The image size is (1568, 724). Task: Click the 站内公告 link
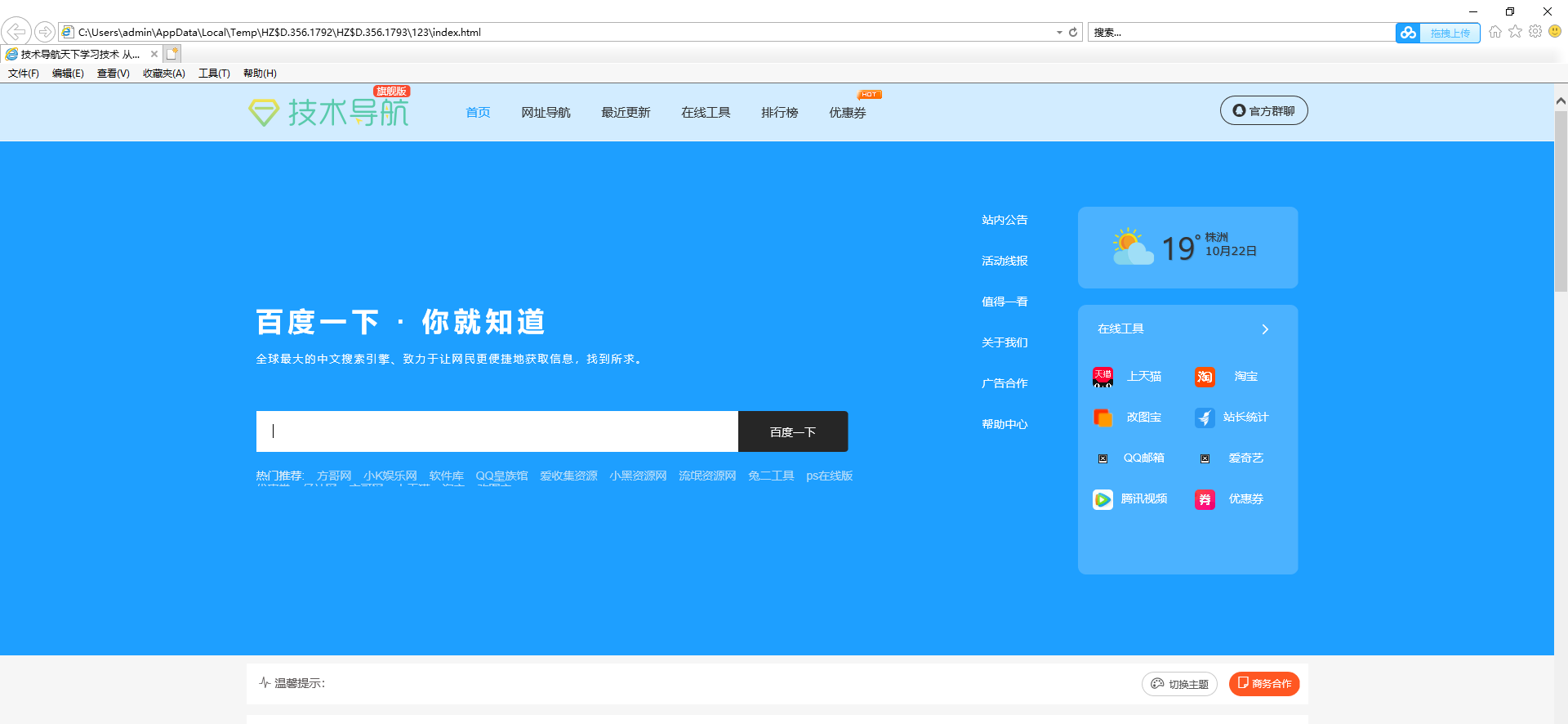click(x=1004, y=220)
